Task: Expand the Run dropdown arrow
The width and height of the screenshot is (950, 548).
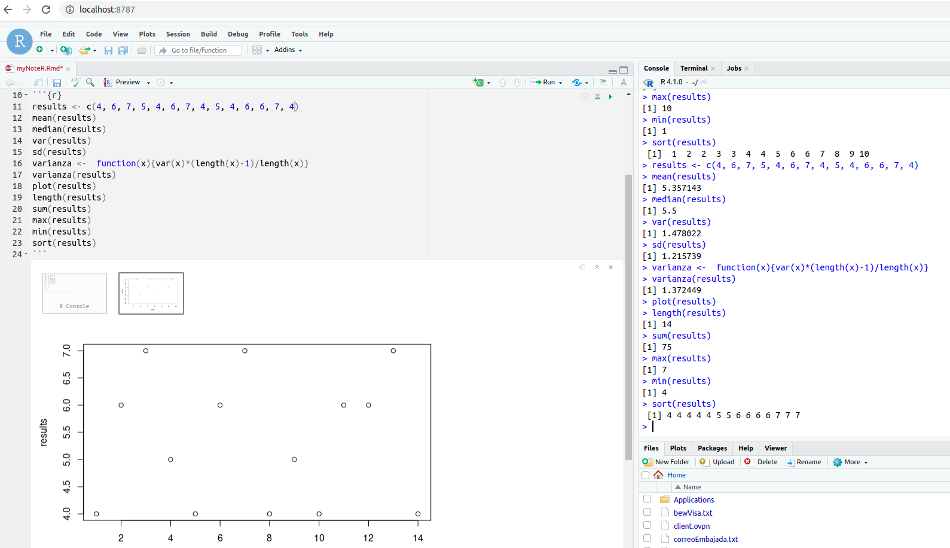Action: tap(561, 82)
